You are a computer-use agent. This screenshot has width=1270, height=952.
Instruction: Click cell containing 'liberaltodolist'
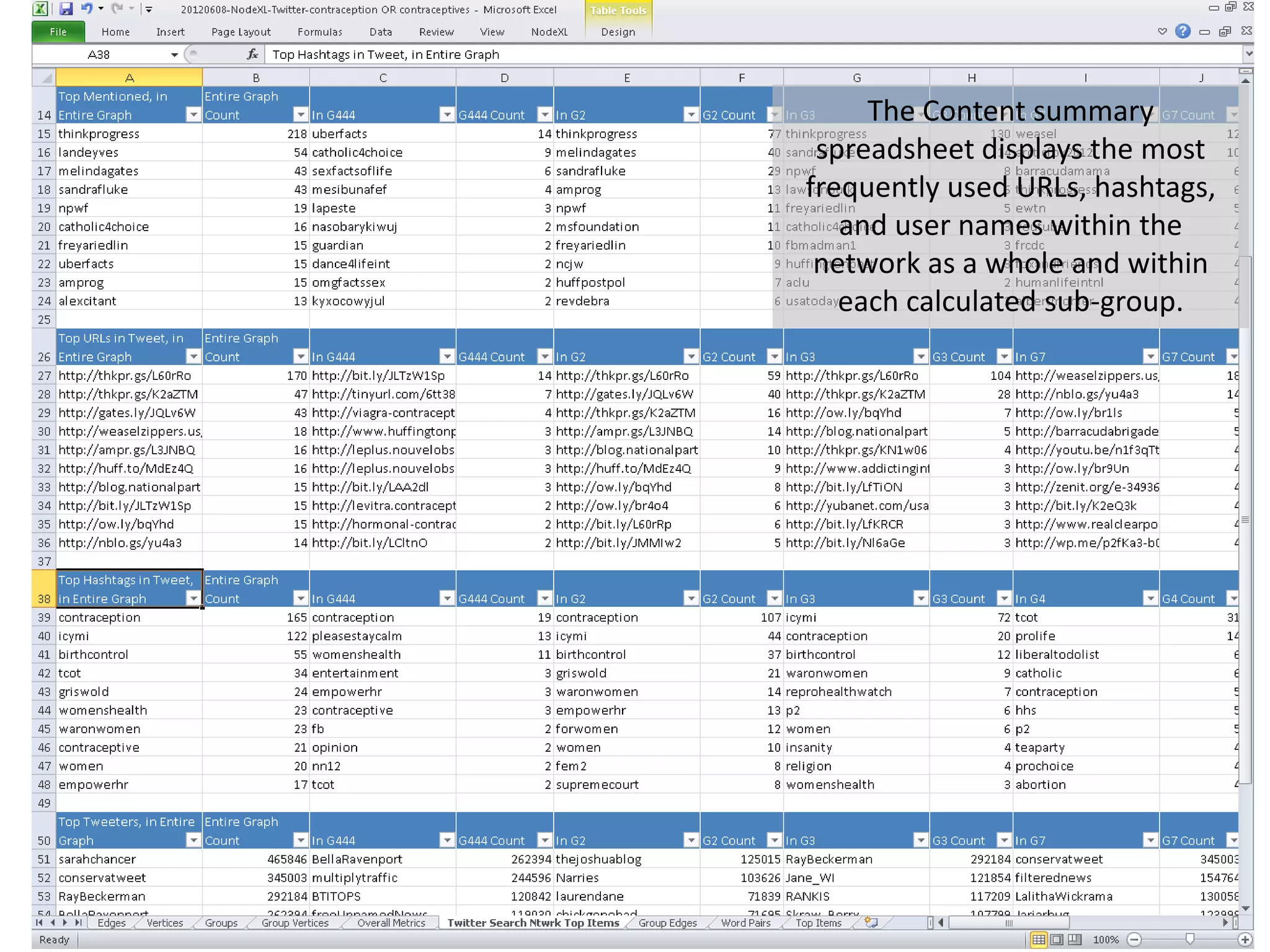[x=1086, y=654]
